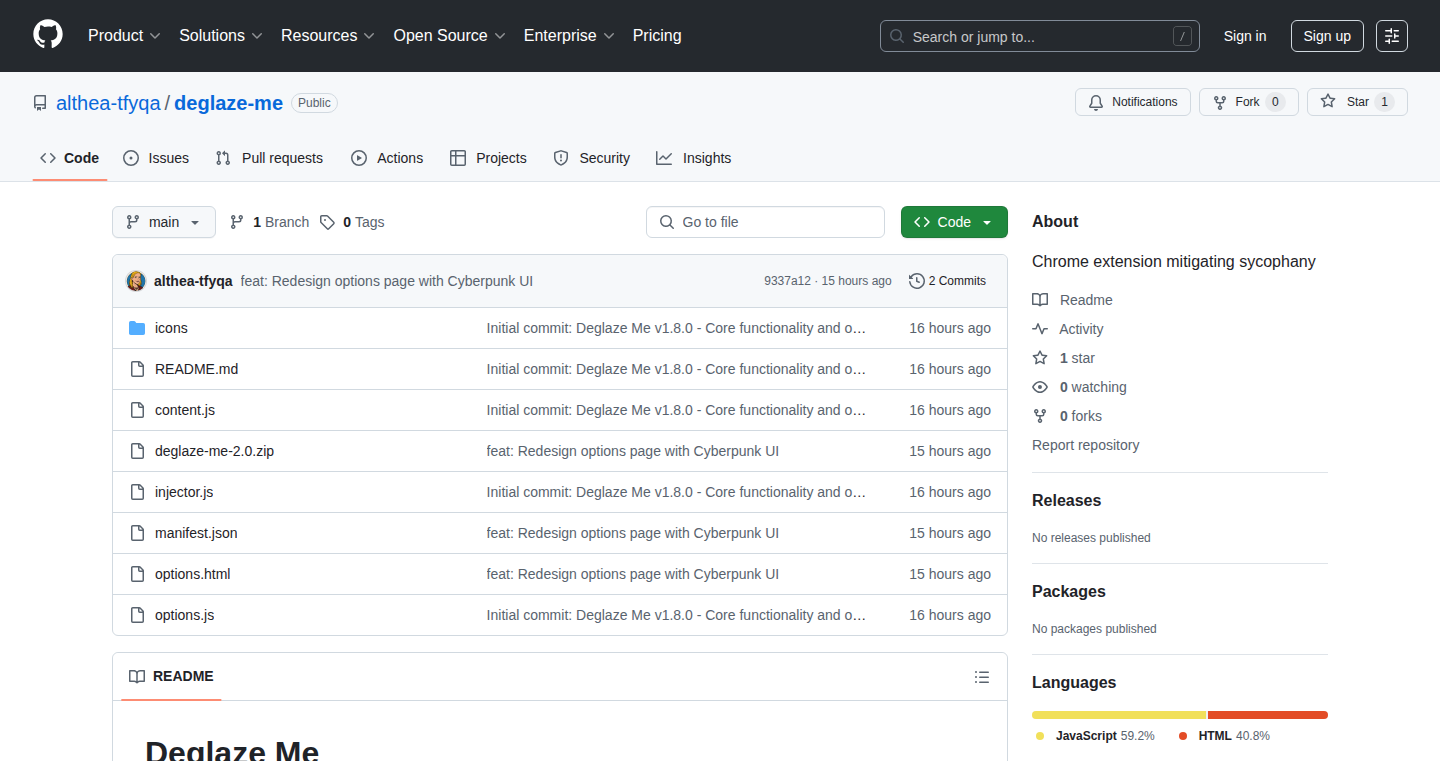Click the branch icon next to 1 Branch
This screenshot has height=761, width=1440.
point(237,222)
